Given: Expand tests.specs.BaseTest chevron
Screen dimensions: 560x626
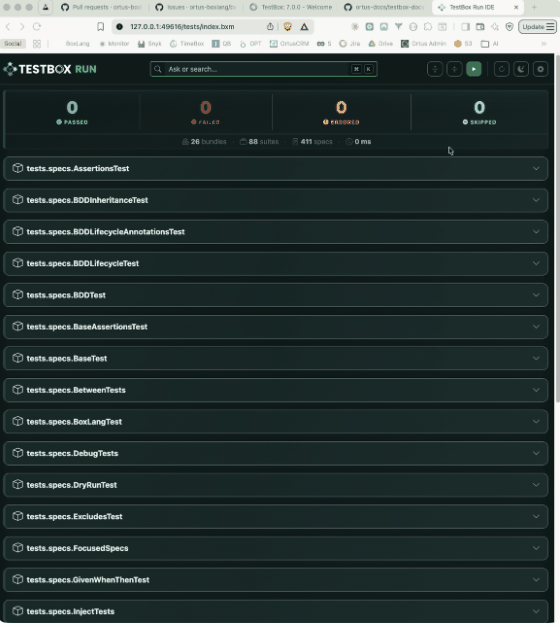Looking at the screenshot, I should tap(536, 358).
